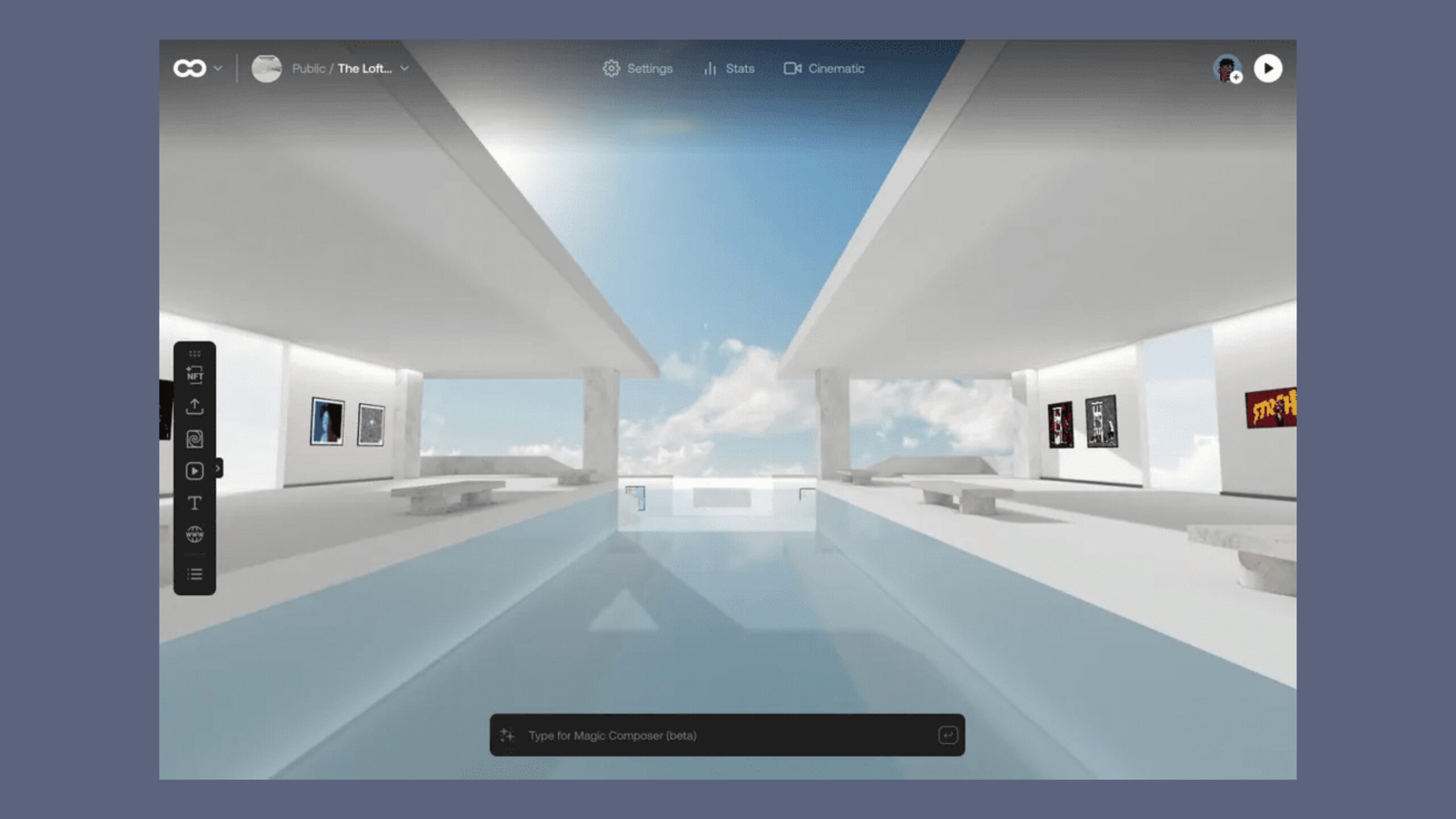Open the infinity logo home menu

tap(189, 68)
